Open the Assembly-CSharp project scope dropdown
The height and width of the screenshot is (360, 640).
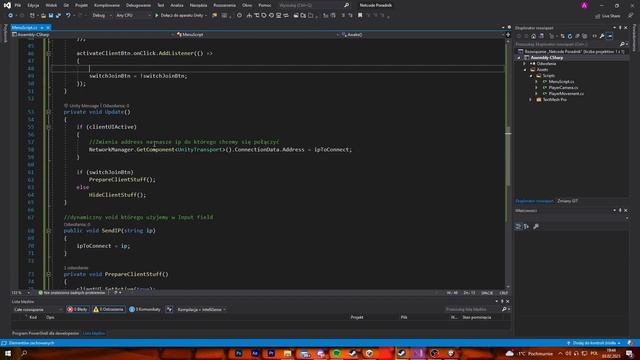pyautogui.click(x=92, y=35)
